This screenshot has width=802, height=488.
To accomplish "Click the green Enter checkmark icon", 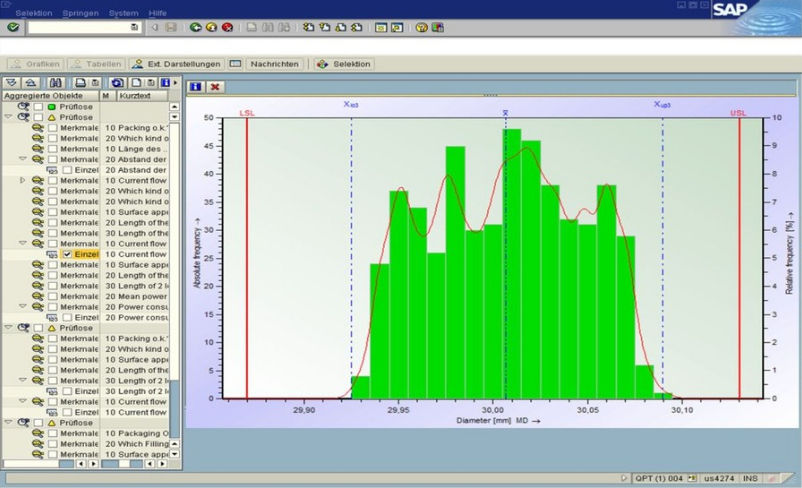I will 11,28.
